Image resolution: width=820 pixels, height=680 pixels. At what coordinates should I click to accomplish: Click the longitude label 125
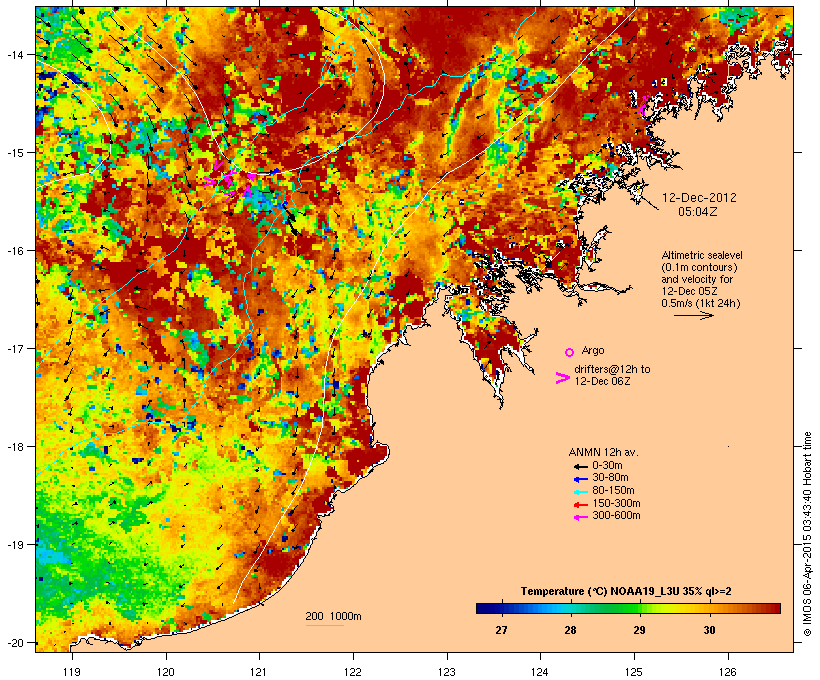click(634, 672)
